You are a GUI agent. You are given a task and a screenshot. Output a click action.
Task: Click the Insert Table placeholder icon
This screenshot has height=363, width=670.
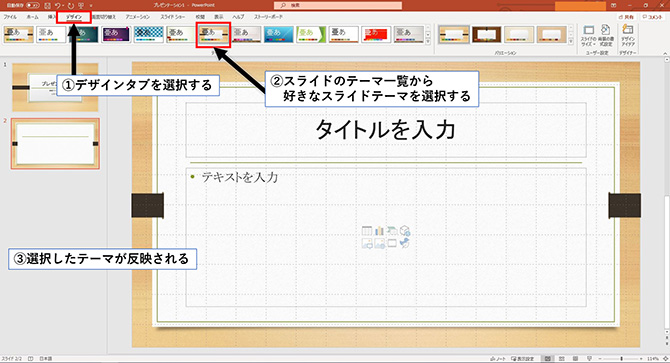tap(367, 231)
